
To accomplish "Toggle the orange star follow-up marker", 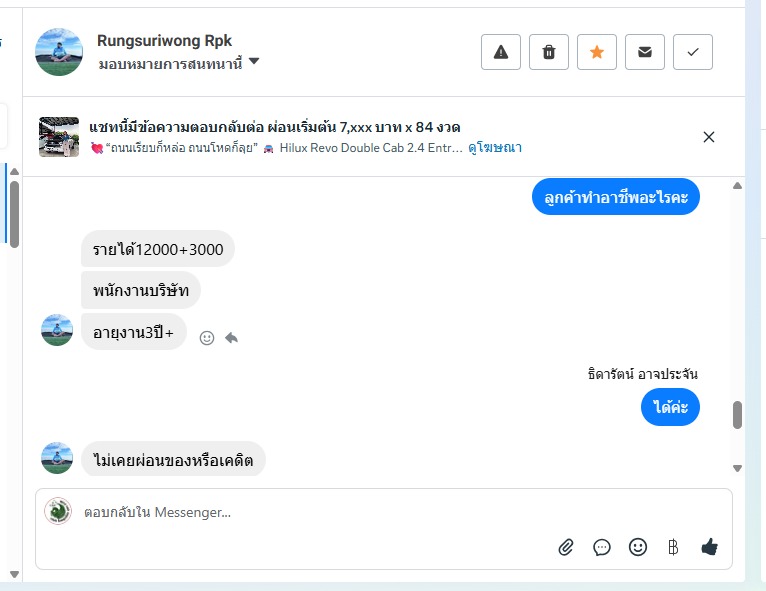I will [x=597, y=52].
